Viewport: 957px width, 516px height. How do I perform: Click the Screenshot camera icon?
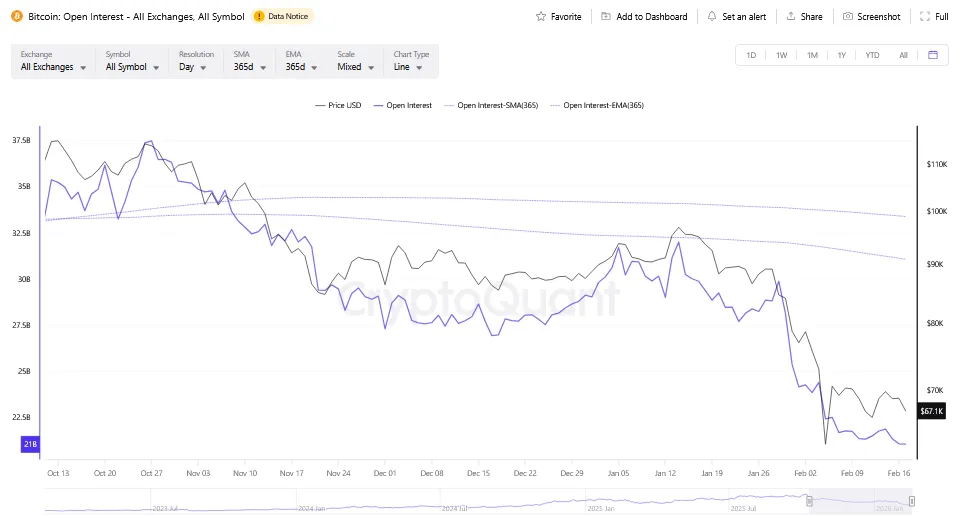pyautogui.click(x=848, y=17)
